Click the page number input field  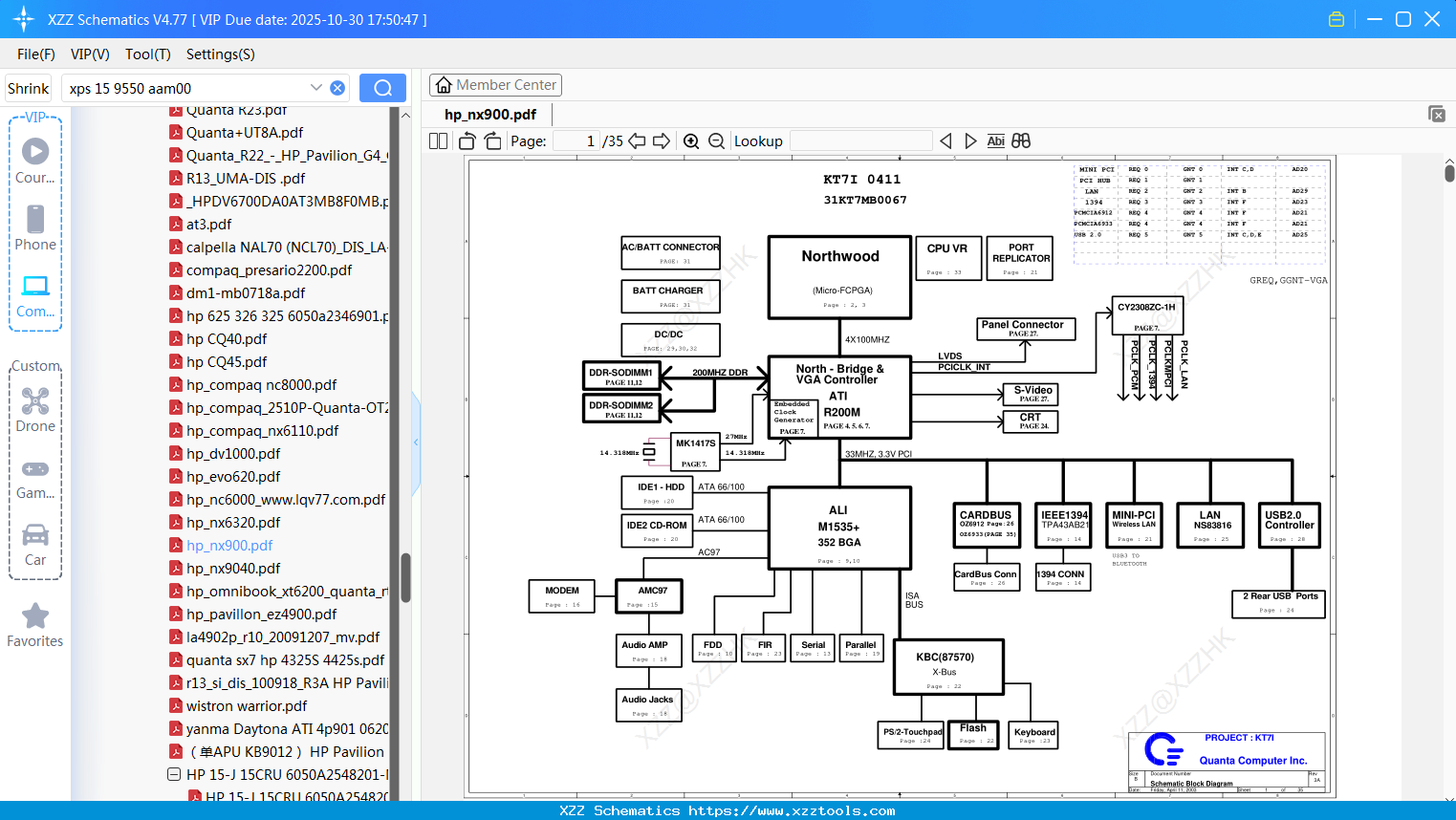click(576, 140)
